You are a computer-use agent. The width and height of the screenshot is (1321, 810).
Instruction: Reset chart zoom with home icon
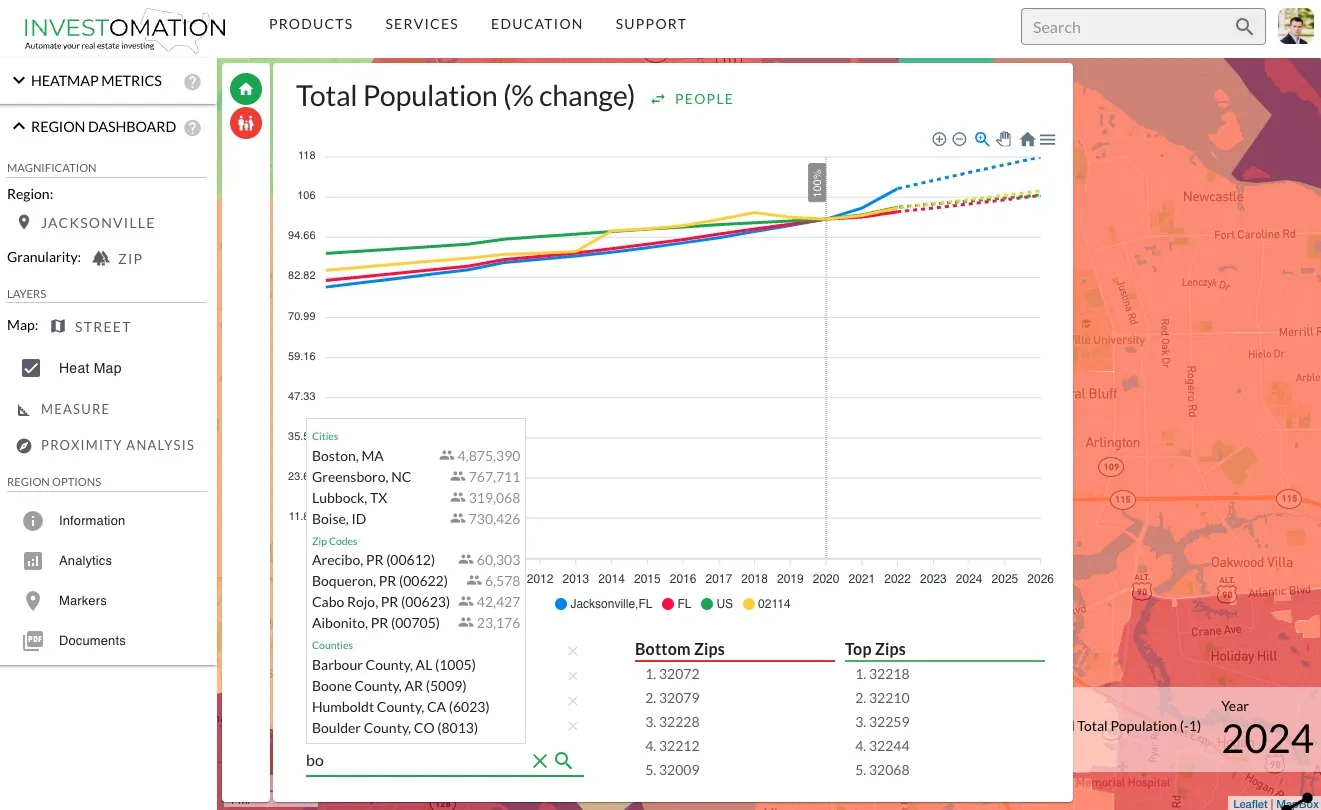pos(1027,140)
